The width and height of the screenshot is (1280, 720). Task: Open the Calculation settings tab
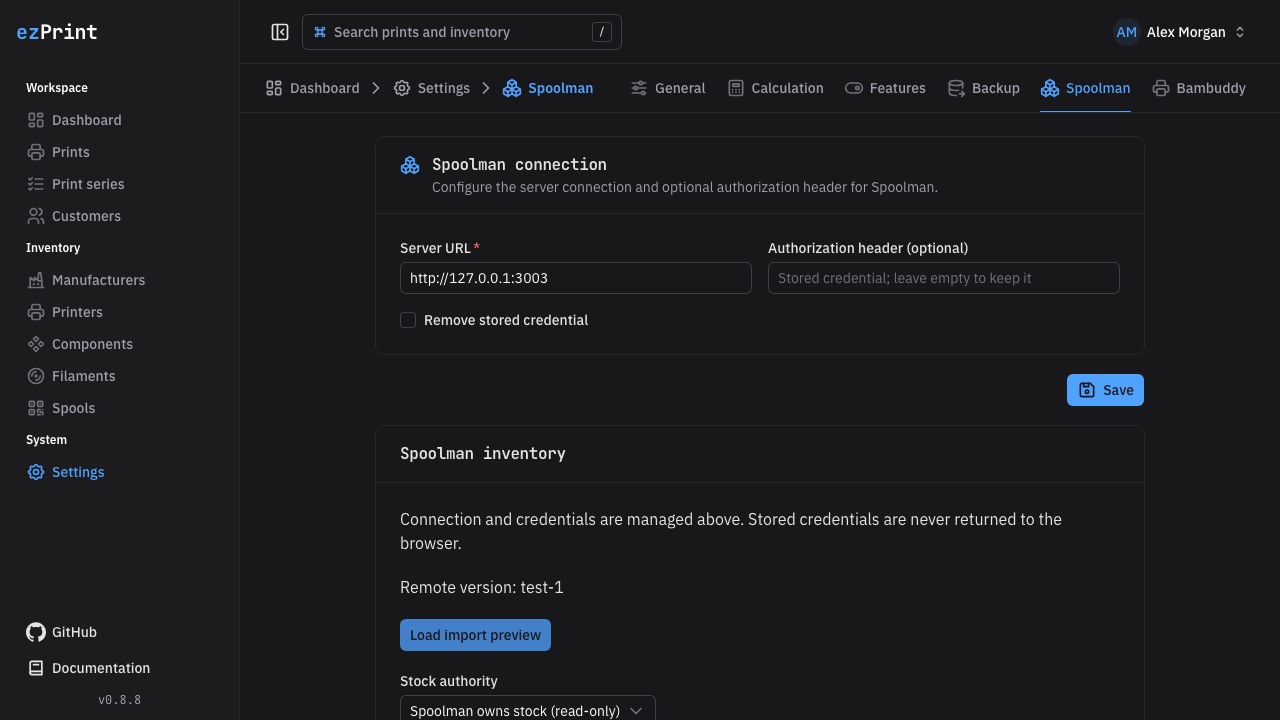pos(775,88)
